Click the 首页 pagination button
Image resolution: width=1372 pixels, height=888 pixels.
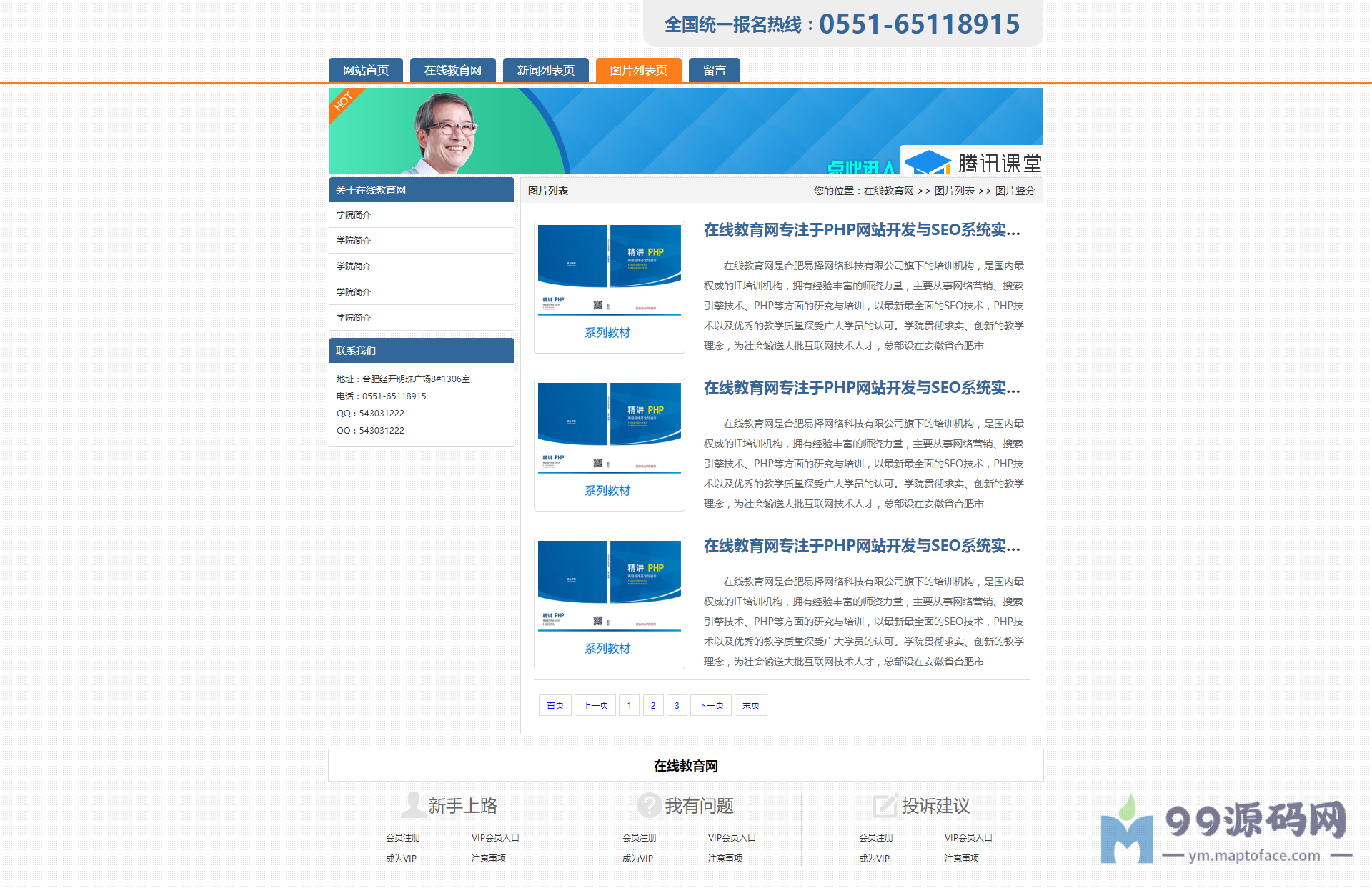pyautogui.click(x=555, y=705)
